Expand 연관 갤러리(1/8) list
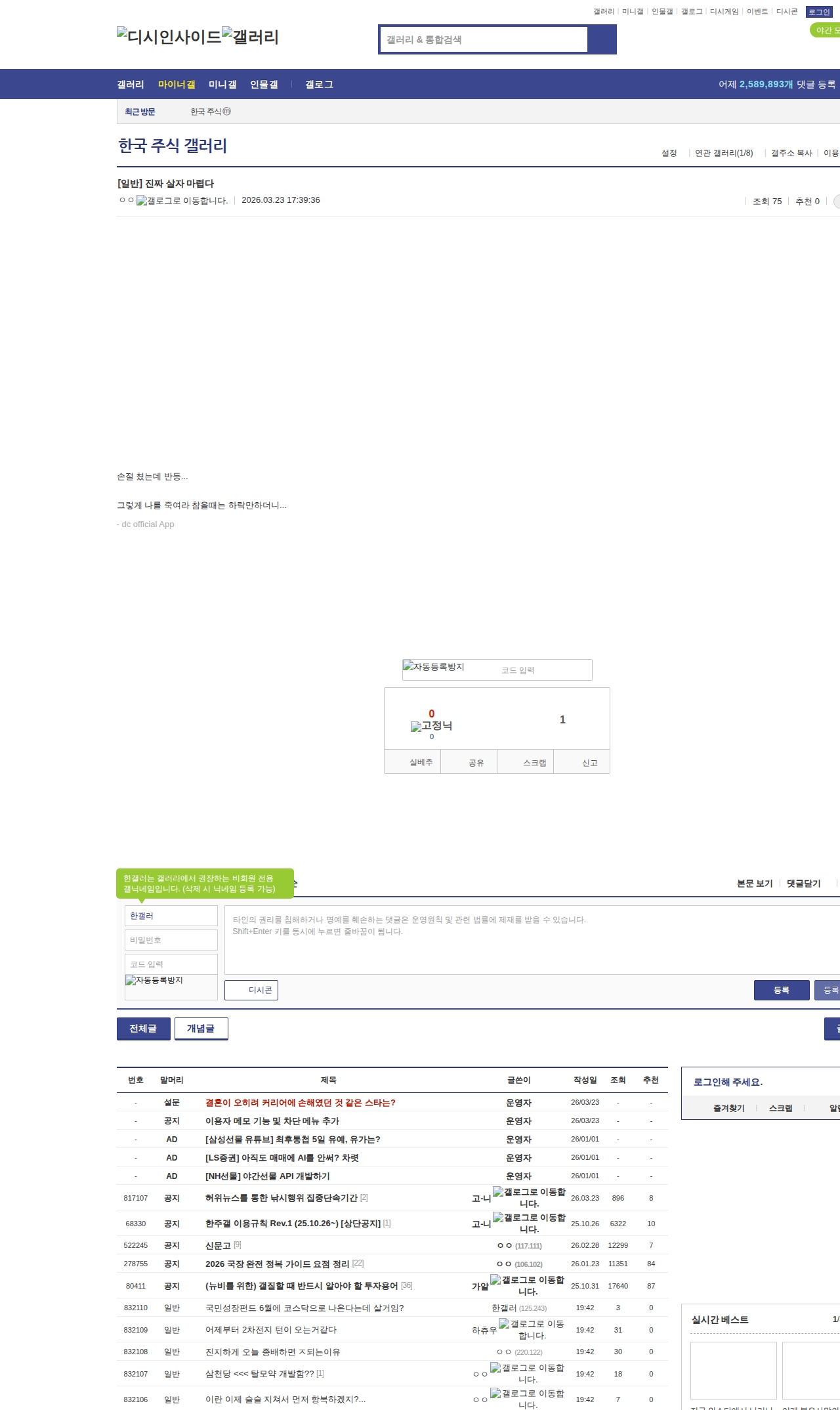840x1410 pixels. (x=724, y=153)
